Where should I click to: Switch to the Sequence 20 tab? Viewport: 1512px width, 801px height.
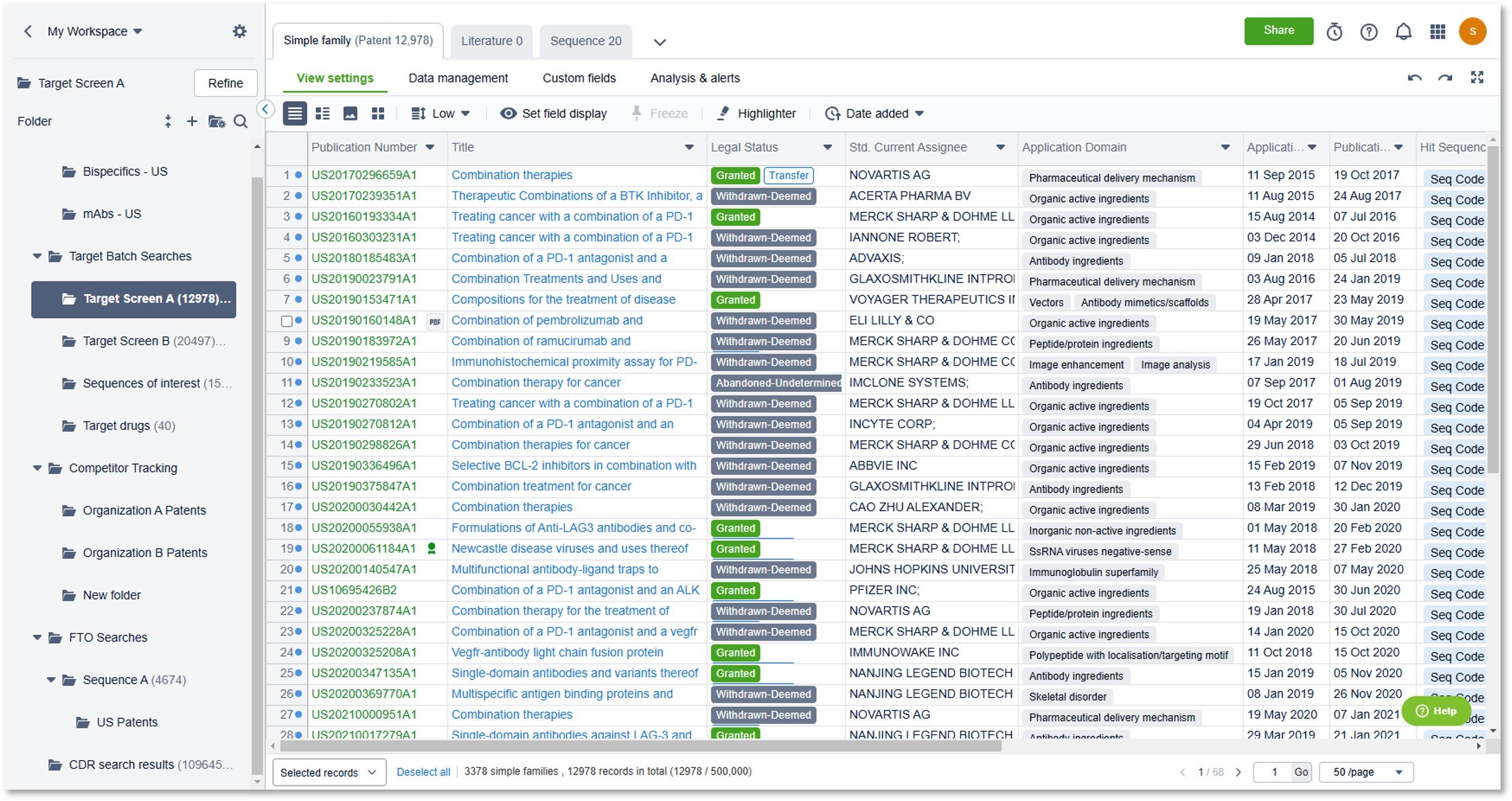tap(585, 41)
